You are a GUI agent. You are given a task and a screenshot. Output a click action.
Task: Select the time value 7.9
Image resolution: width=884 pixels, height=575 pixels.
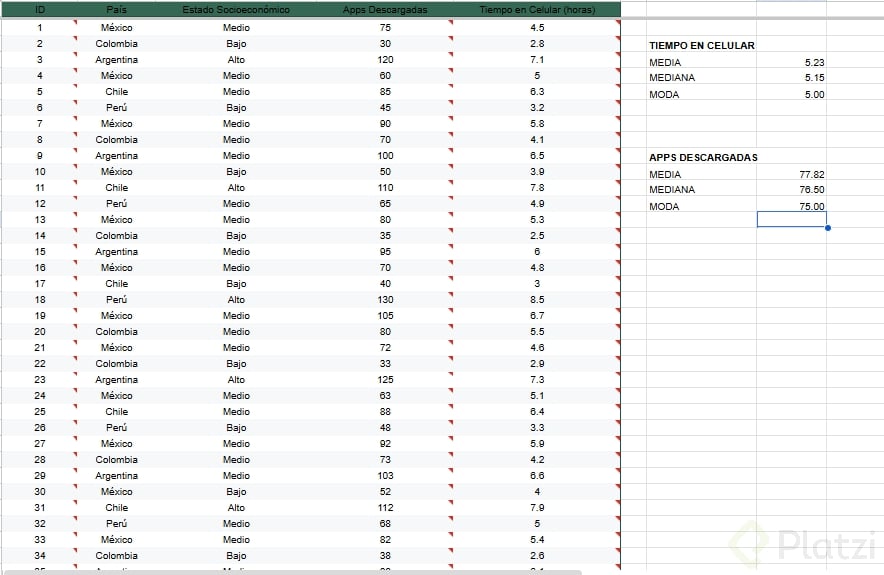pyautogui.click(x=537, y=508)
